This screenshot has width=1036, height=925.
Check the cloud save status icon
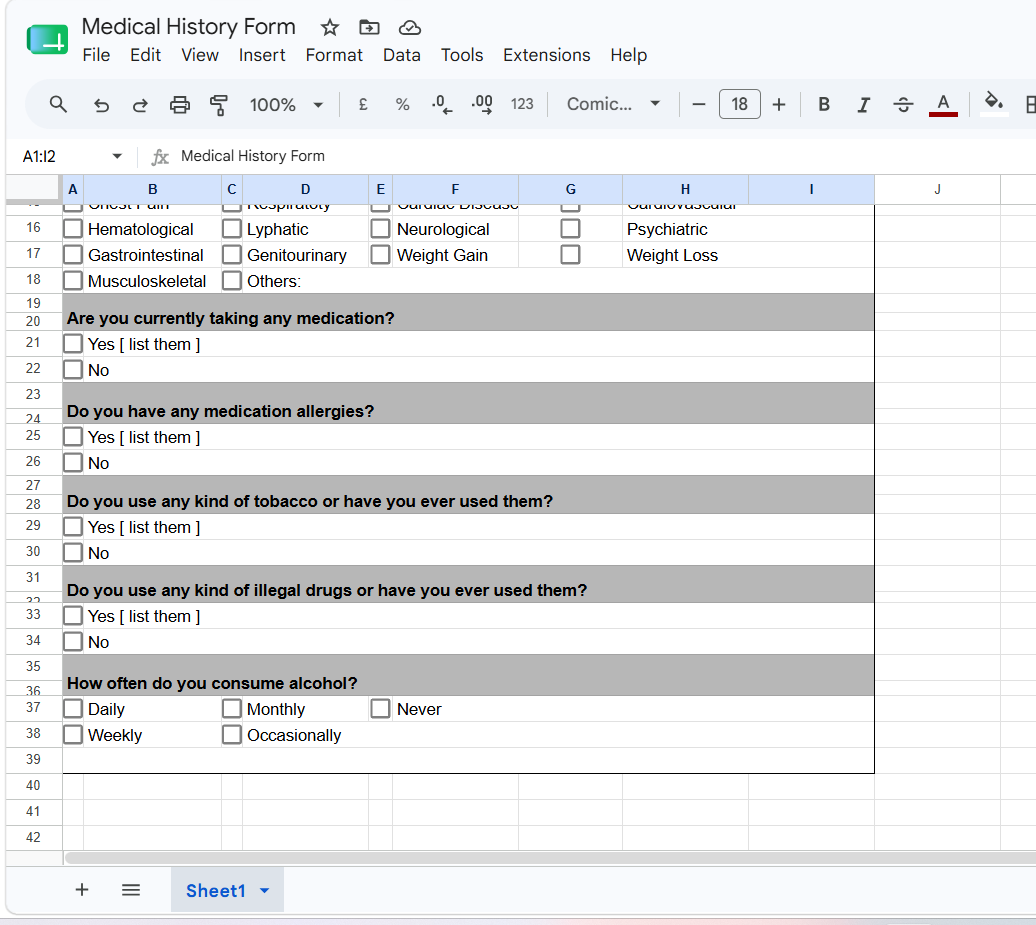pos(410,28)
